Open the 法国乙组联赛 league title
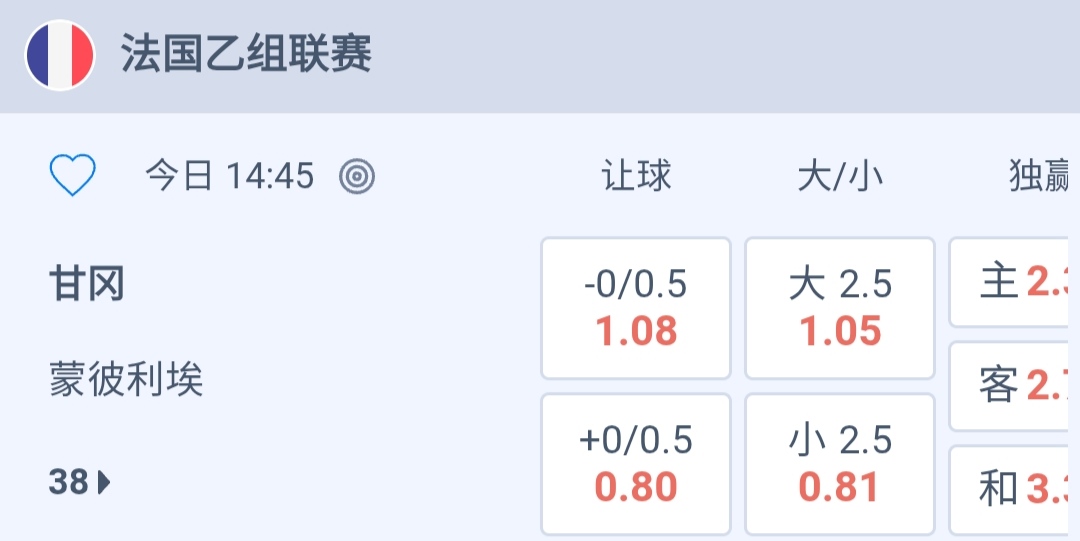This screenshot has width=1080, height=541. click(x=246, y=53)
